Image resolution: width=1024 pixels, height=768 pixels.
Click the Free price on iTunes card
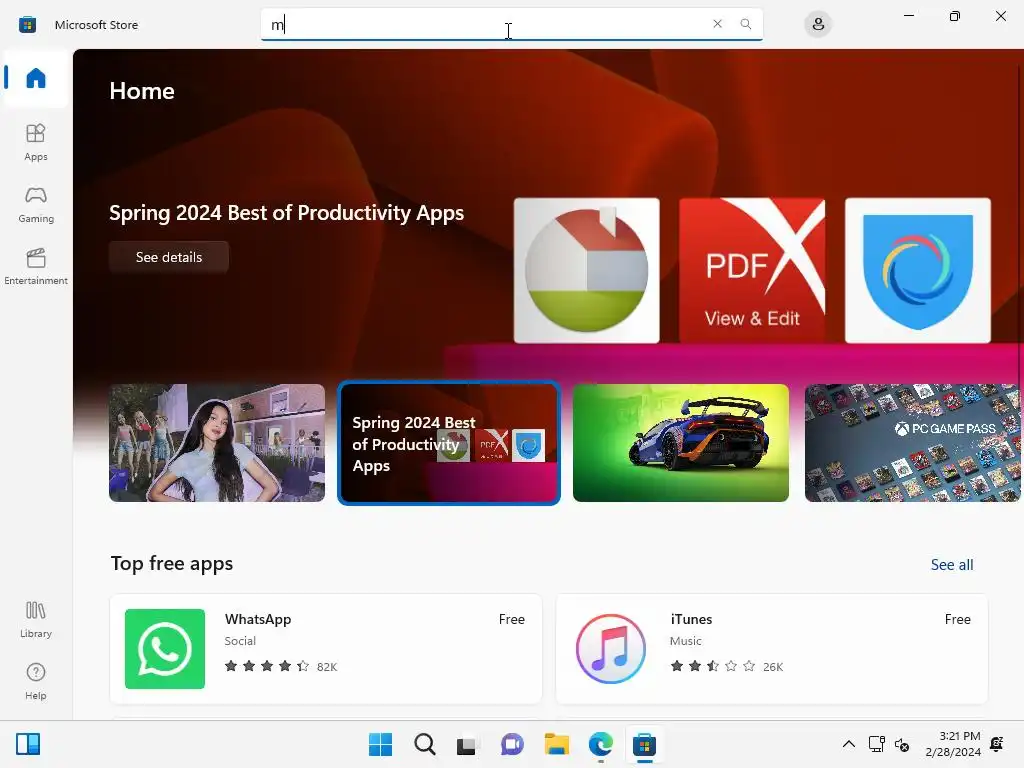(957, 619)
